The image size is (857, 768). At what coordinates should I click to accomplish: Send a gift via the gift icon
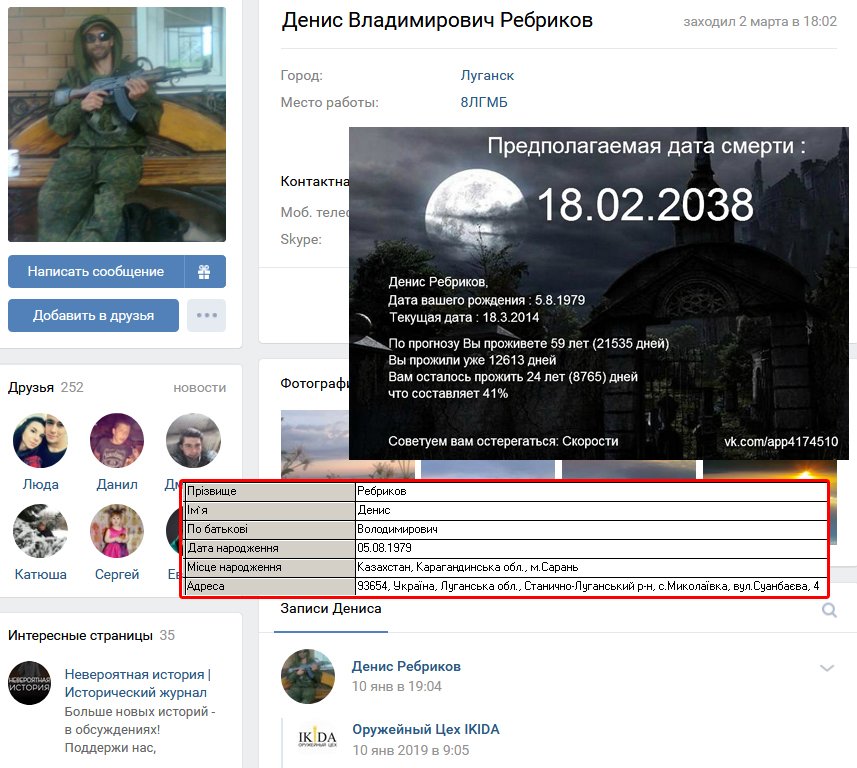coord(204,272)
